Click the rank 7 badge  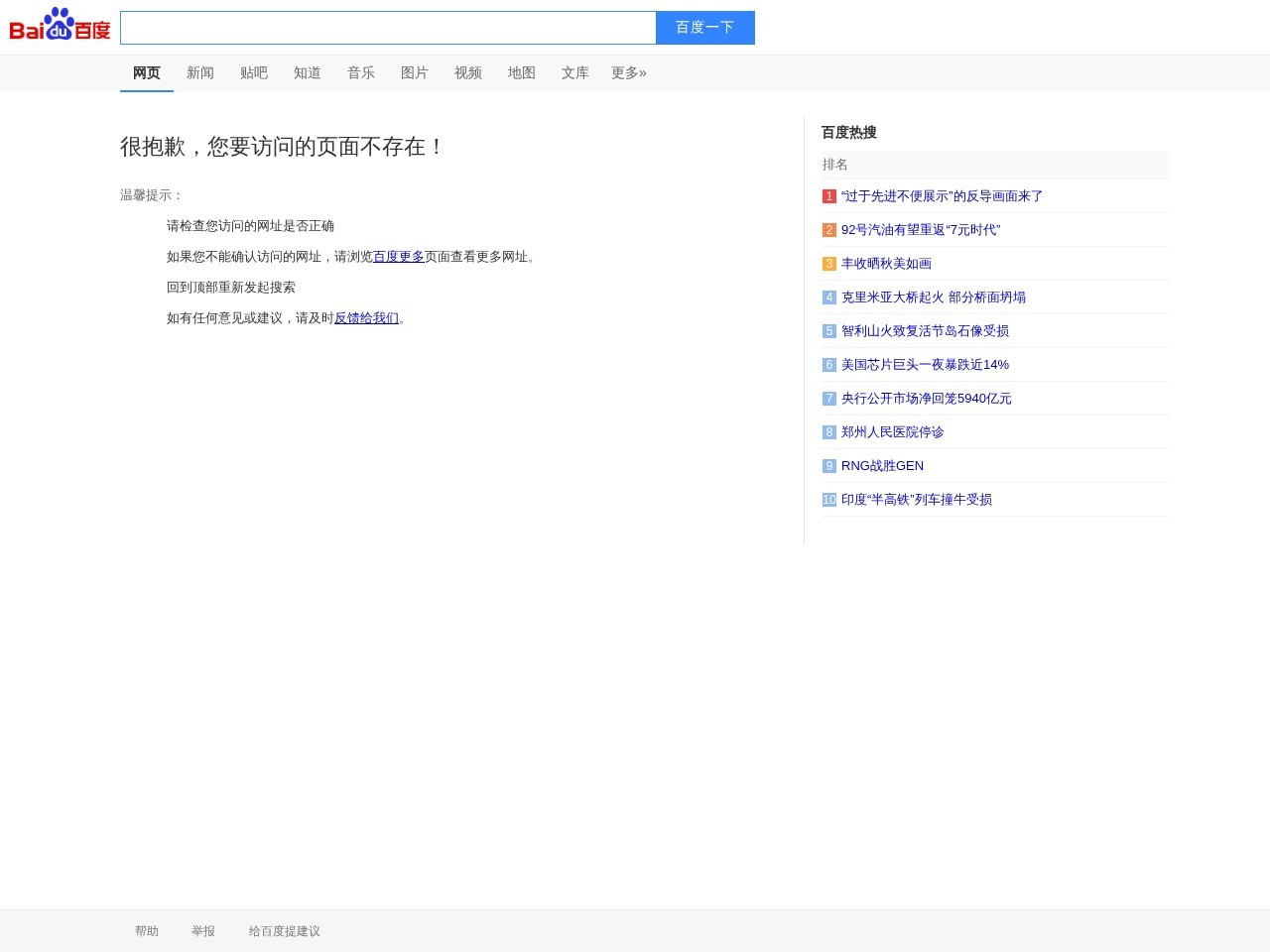coord(829,399)
